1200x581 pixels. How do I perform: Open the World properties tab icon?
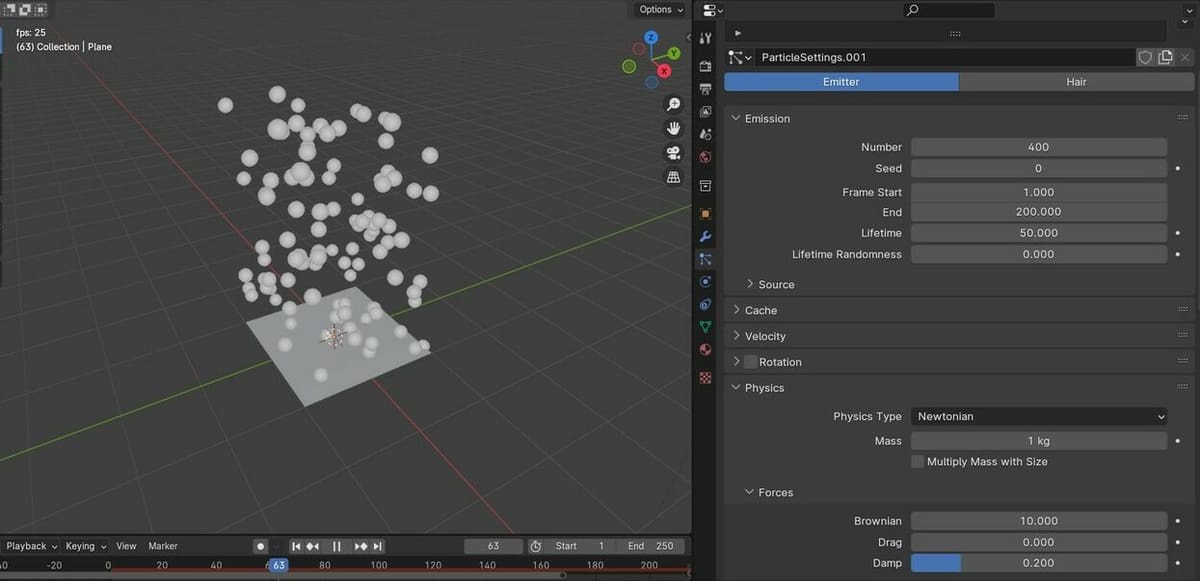tap(705, 157)
